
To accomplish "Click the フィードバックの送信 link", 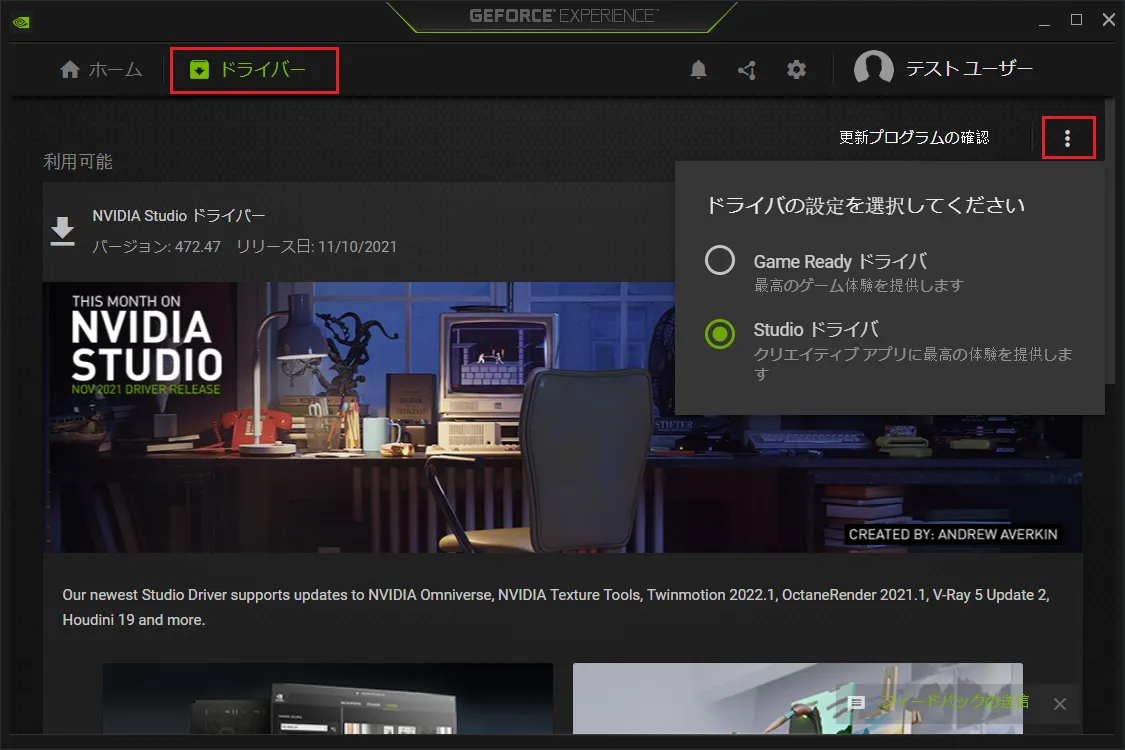I will (955, 701).
